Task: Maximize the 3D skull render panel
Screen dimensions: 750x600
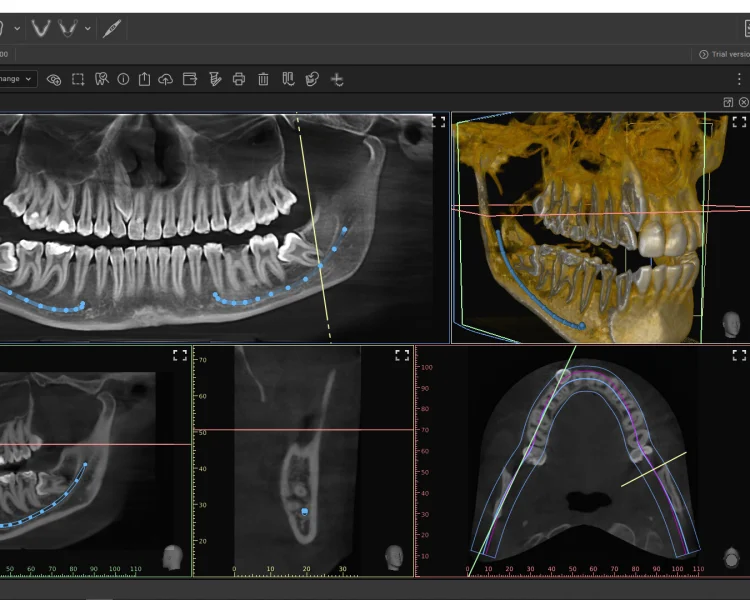Action: pos(739,122)
